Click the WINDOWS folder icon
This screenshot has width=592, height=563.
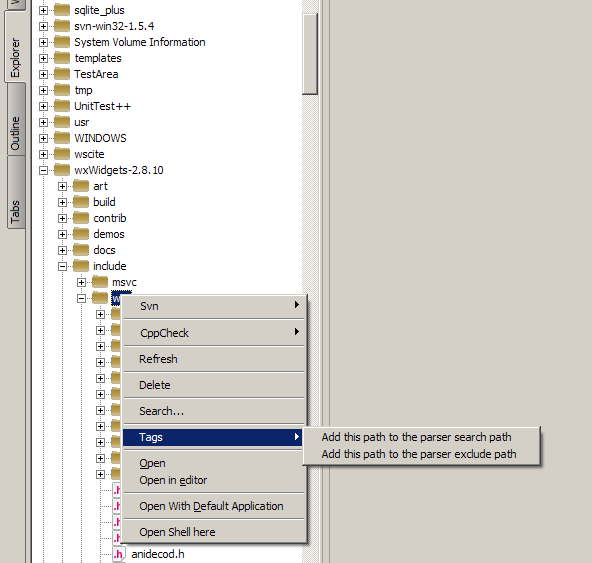coord(62,138)
